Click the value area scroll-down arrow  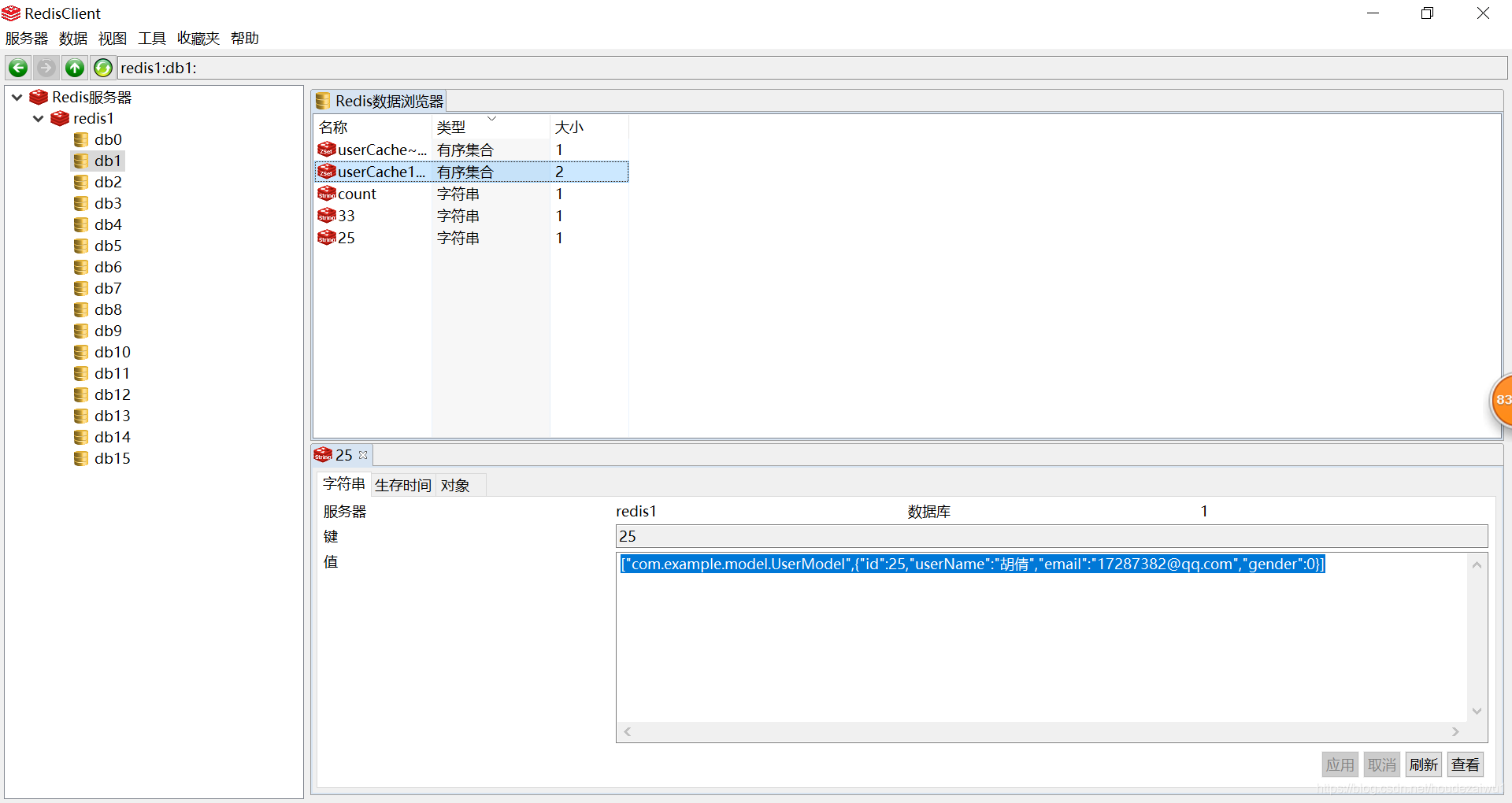pos(1477,711)
